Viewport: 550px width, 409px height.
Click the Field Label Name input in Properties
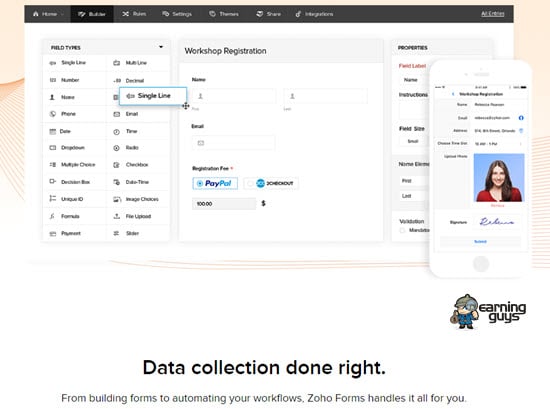pos(414,80)
